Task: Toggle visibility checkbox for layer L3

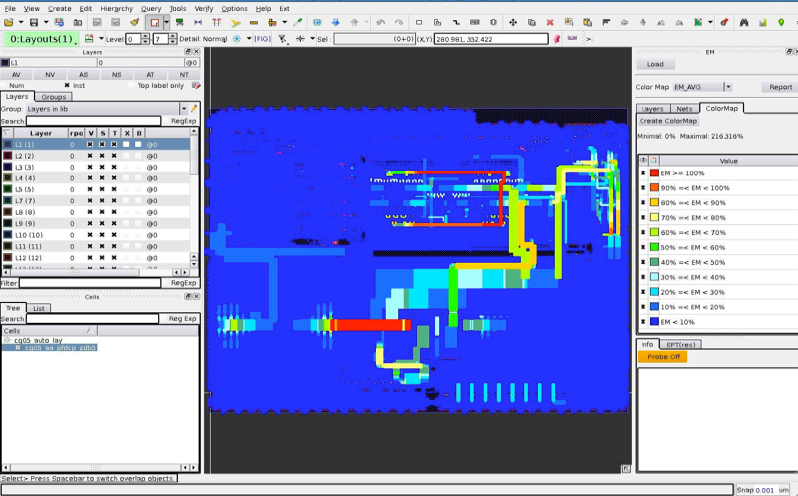Action: pos(90,167)
